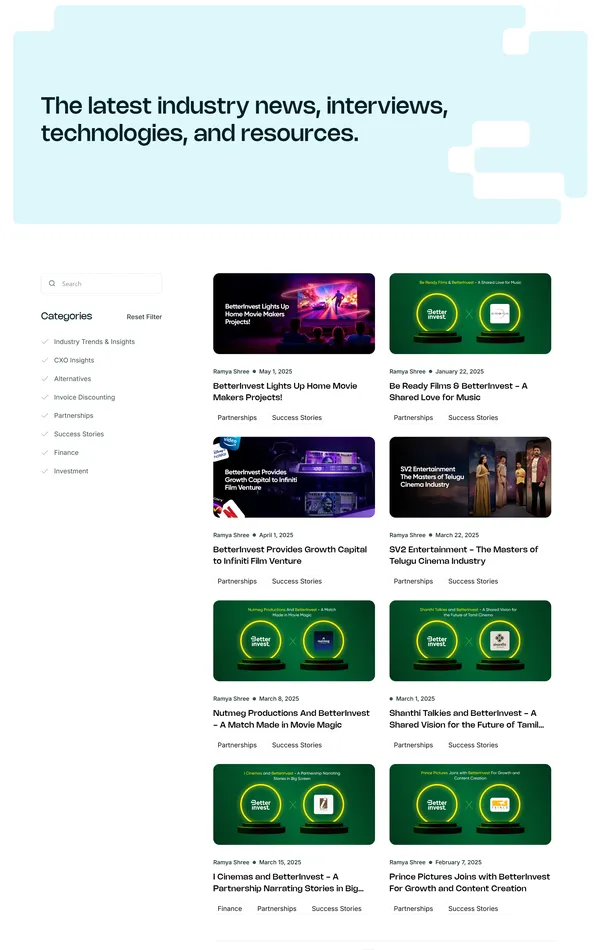The height and width of the screenshot is (950, 600).
Task: Click the Infiniti Film Venture article image
Action: coord(294,477)
